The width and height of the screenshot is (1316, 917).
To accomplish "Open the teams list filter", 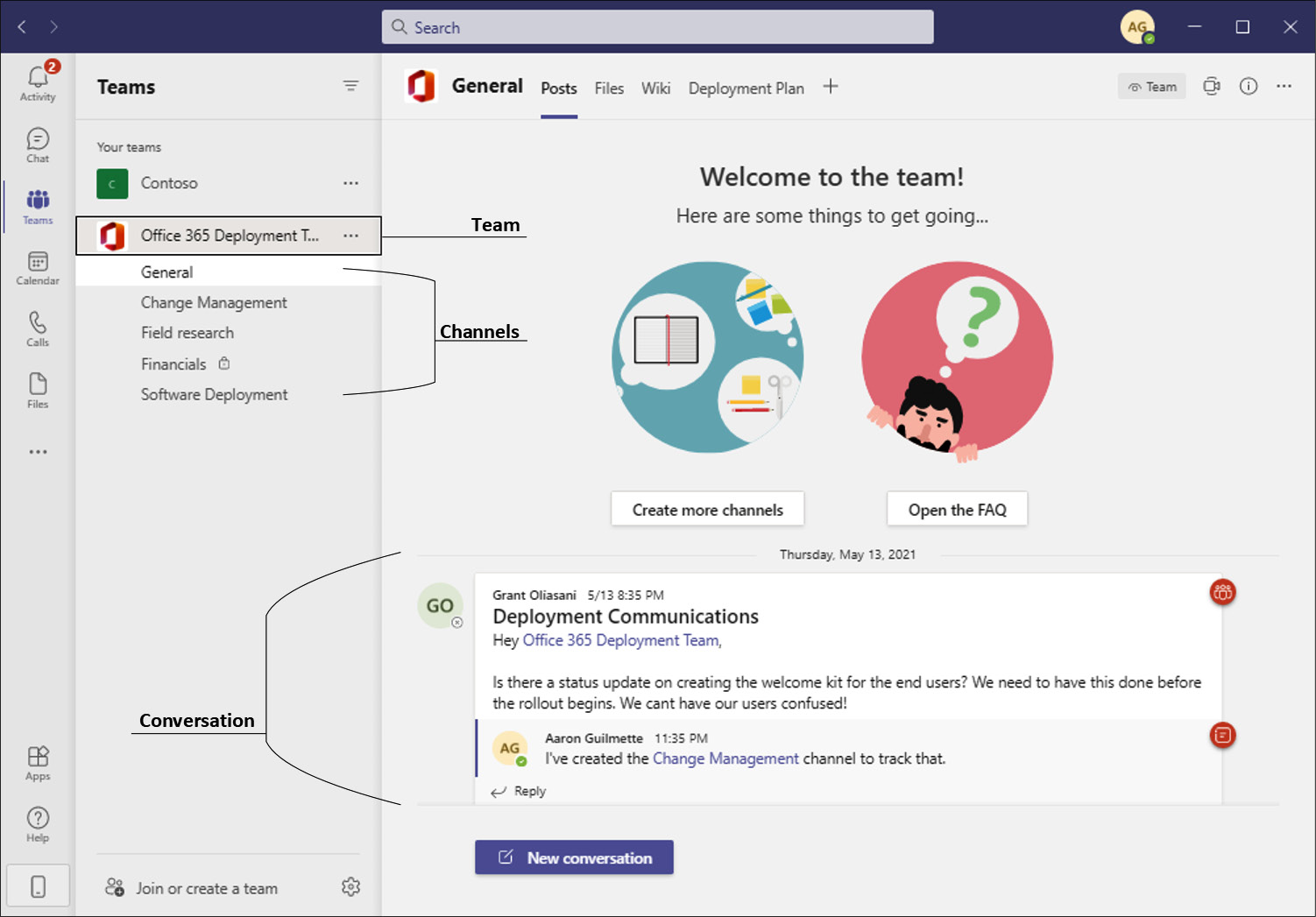I will tap(350, 86).
